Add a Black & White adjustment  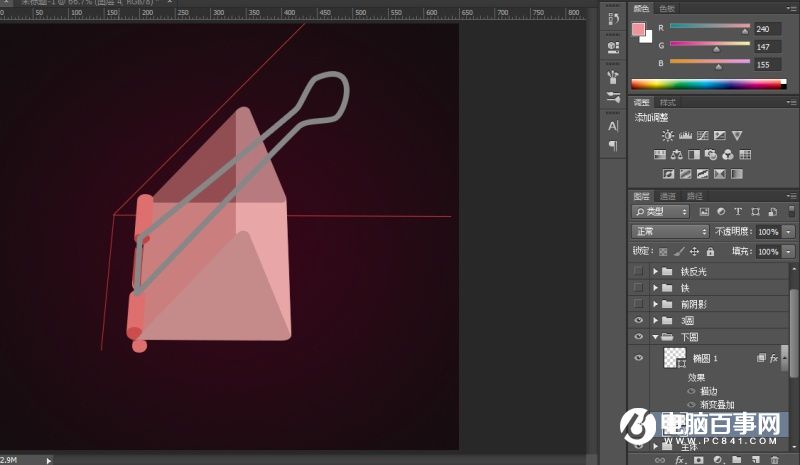(x=694, y=154)
